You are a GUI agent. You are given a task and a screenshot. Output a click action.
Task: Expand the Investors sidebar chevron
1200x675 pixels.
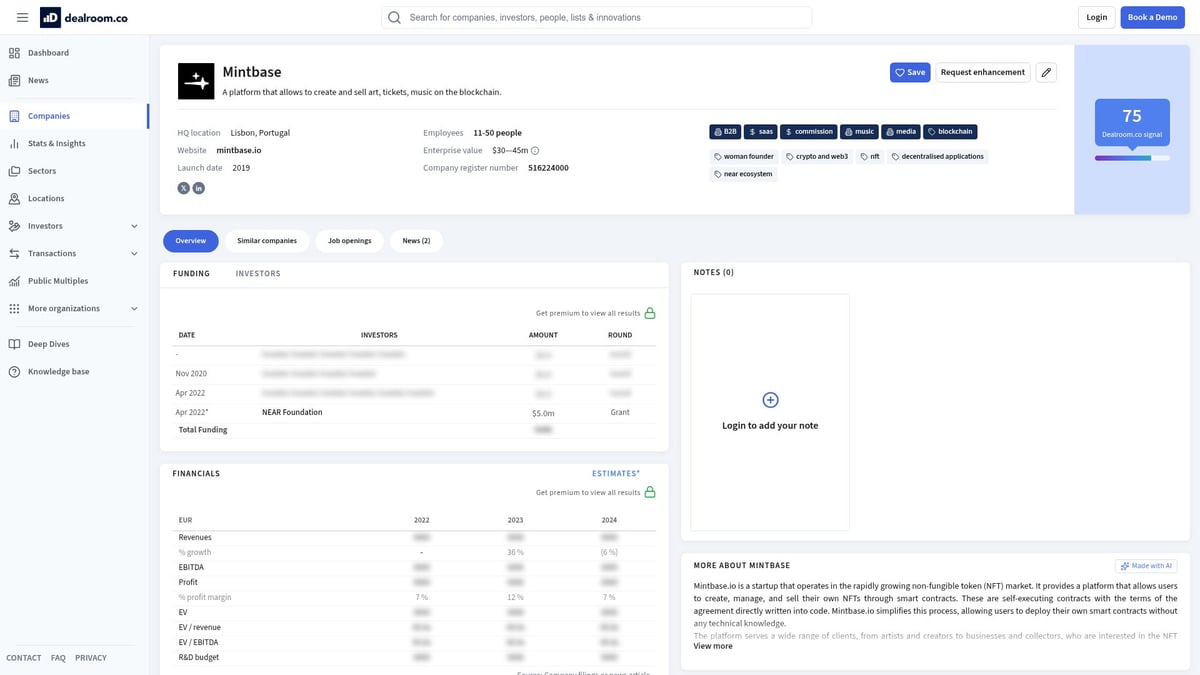134,226
